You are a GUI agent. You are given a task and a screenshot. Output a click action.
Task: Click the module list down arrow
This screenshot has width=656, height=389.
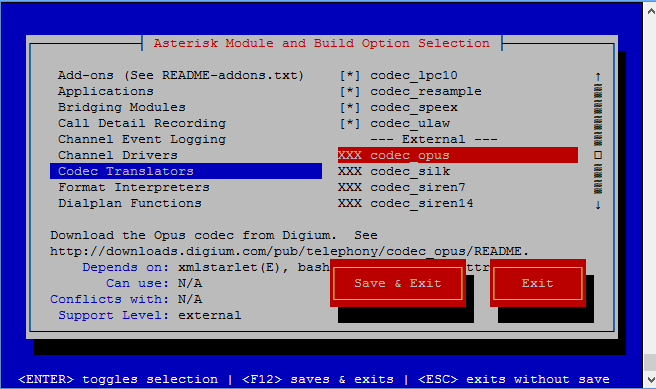tap(598, 205)
